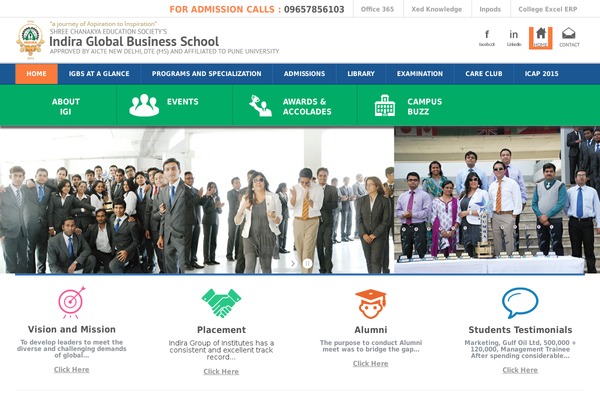Screen dimensions: 600x400
Task: Click the Students Testimonials speech bubble icon
Action: tap(520, 303)
